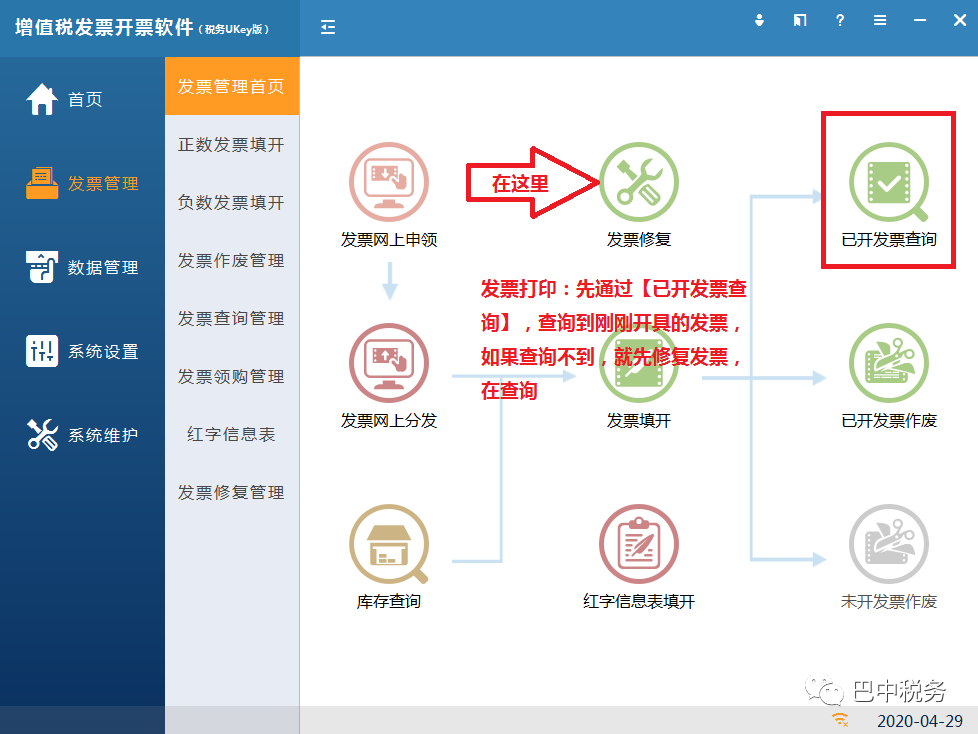Screen dimensions: 978x734
Task: Select the 系统设置 label in the sidebar
Action: pyautogui.click(x=103, y=351)
